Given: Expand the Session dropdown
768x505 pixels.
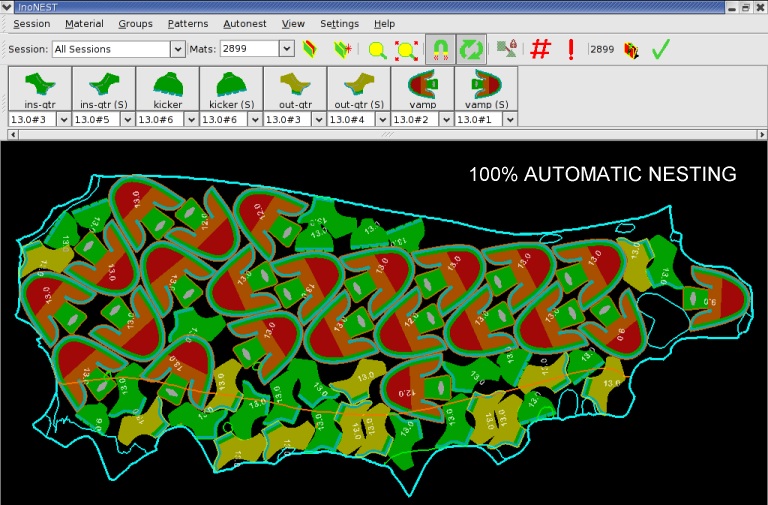Looking at the screenshot, I should (x=178, y=49).
